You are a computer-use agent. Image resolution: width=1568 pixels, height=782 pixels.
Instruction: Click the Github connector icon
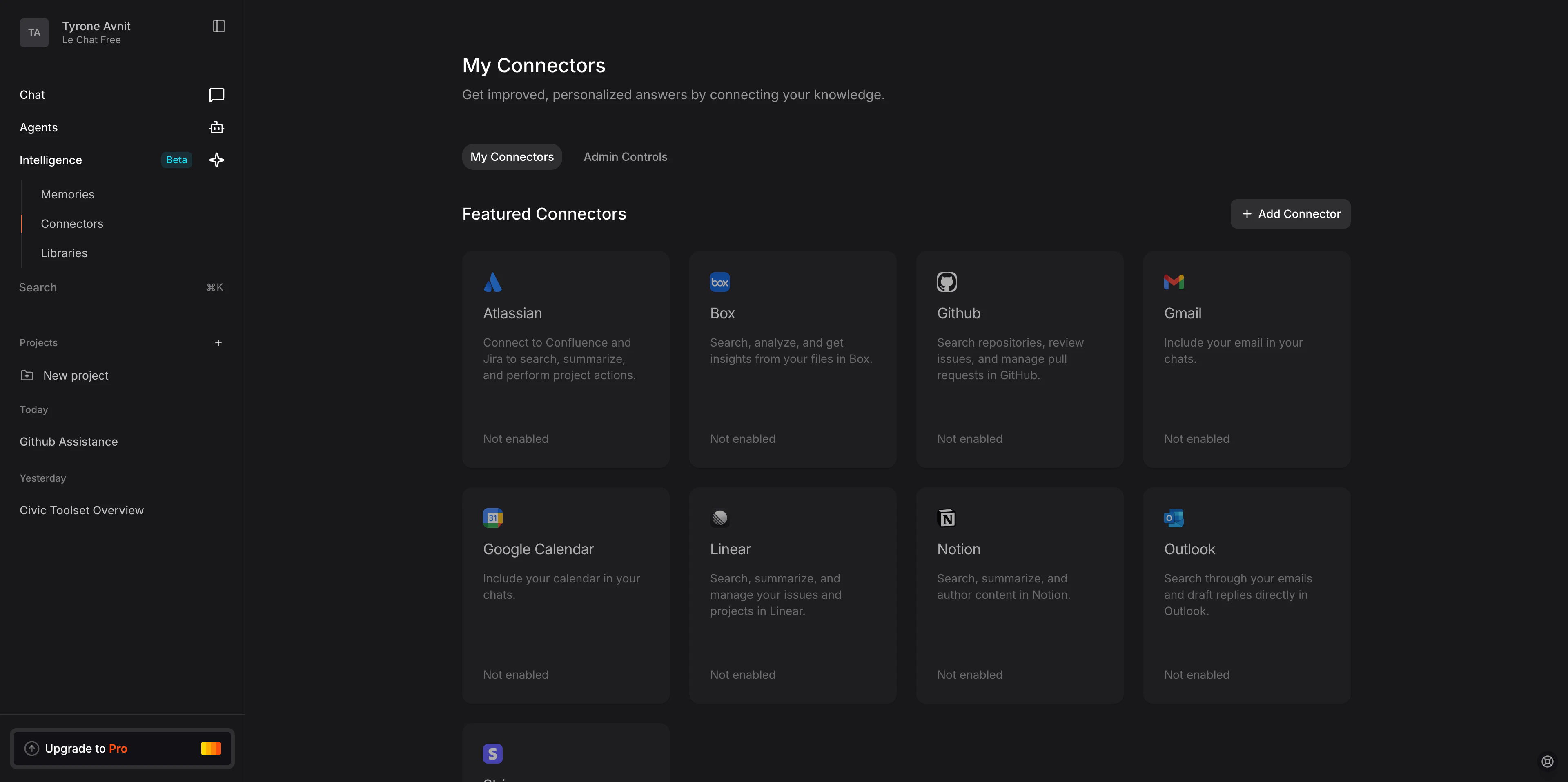[x=947, y=282]
